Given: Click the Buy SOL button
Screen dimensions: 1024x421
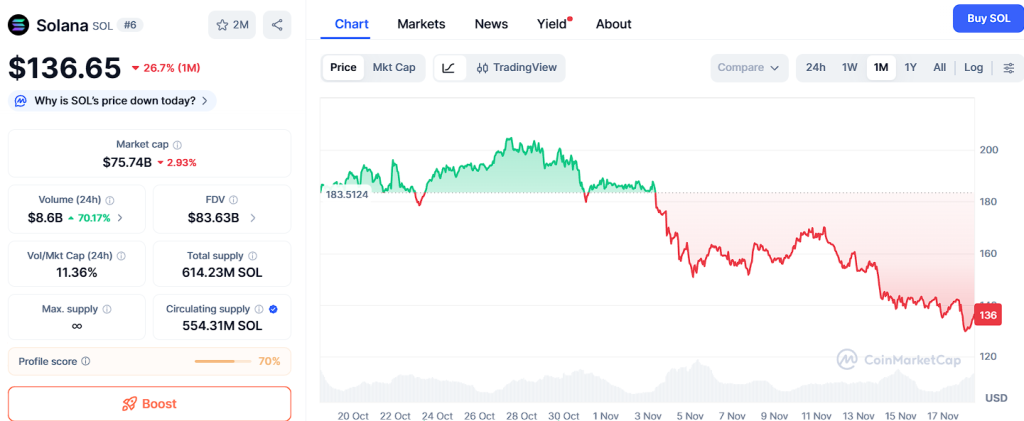Looking at the screenshot, I should pyautogui.click(x=987, y=19).
